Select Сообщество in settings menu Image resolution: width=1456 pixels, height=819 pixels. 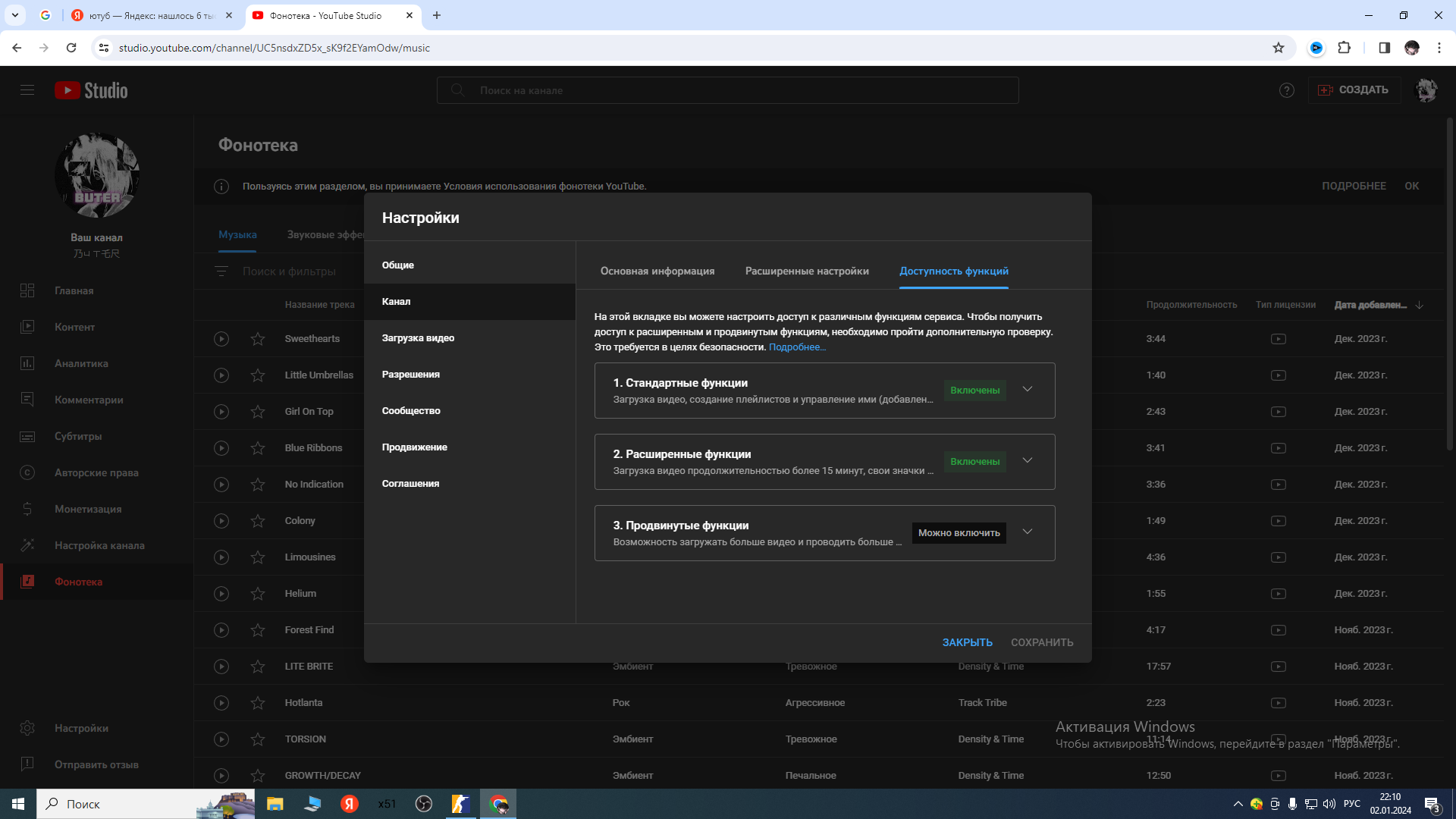point(469,411)
